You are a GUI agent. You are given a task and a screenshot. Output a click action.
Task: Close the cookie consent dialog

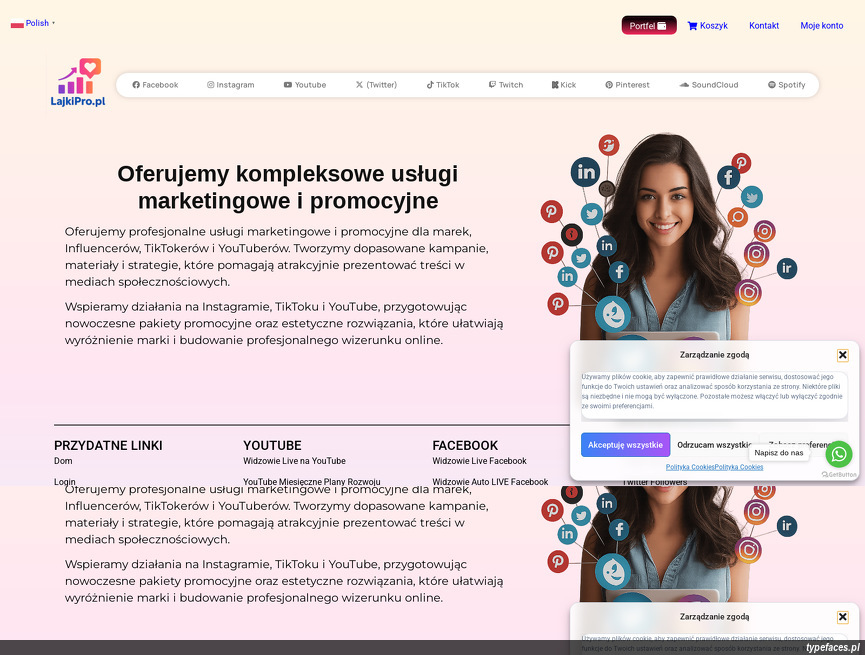coord(842,355)
